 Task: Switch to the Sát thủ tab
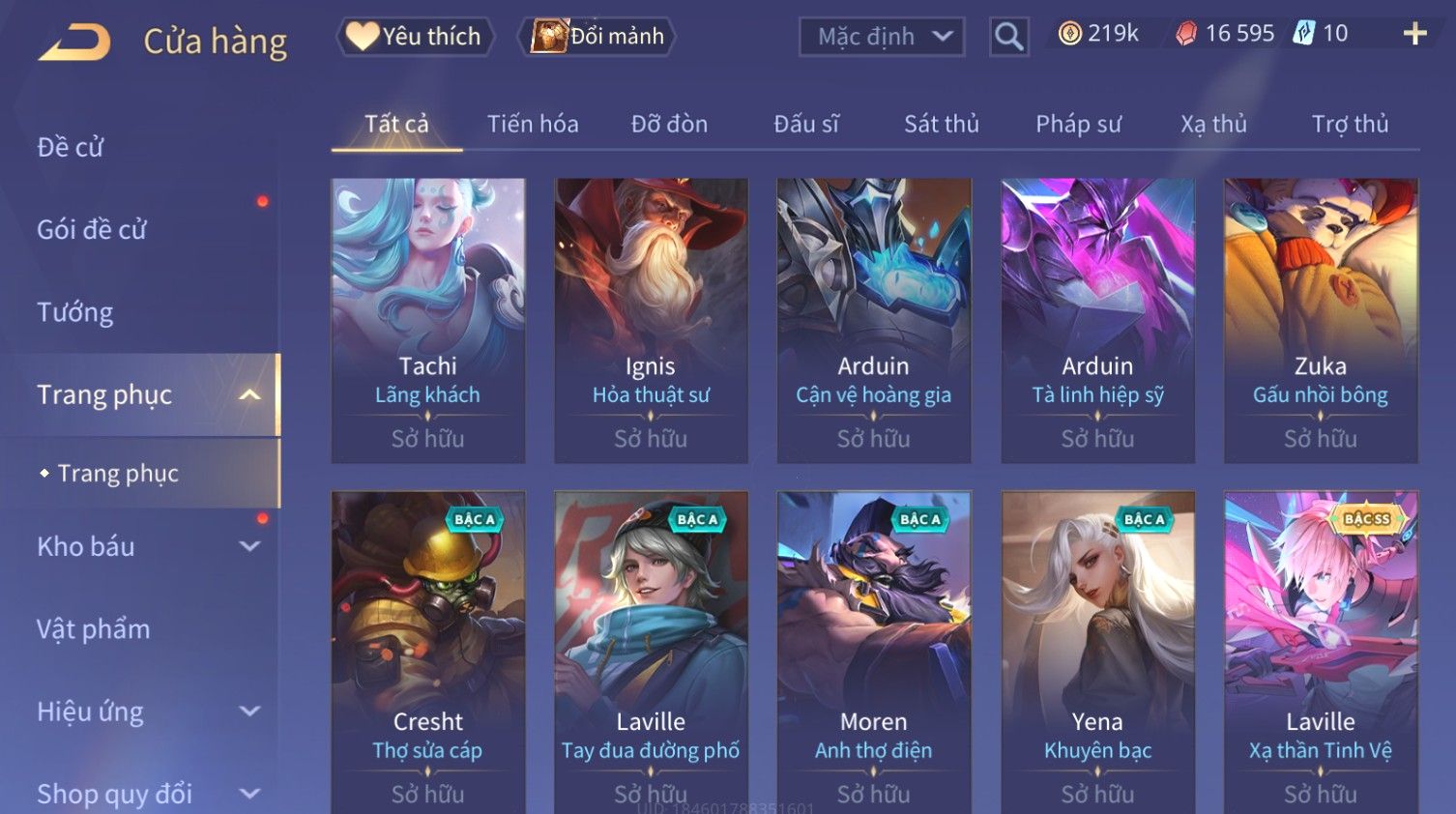click(942, 124)
